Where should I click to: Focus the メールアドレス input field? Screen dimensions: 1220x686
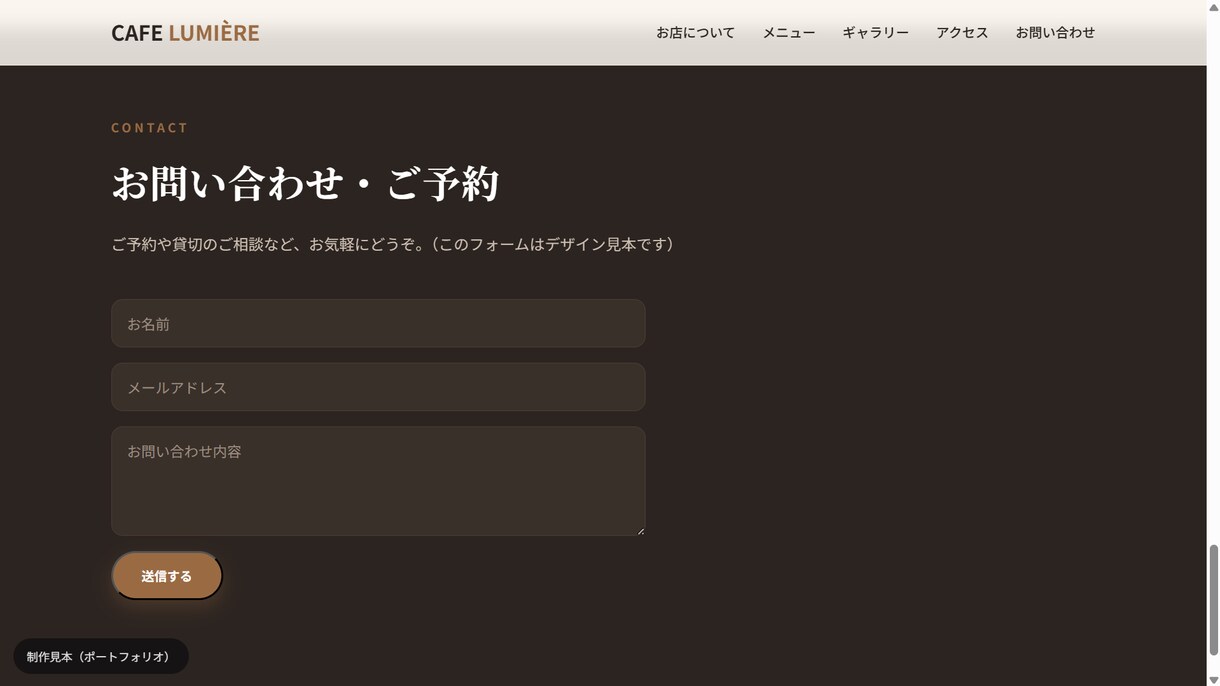pyautogui.click(x=378, y=387)
